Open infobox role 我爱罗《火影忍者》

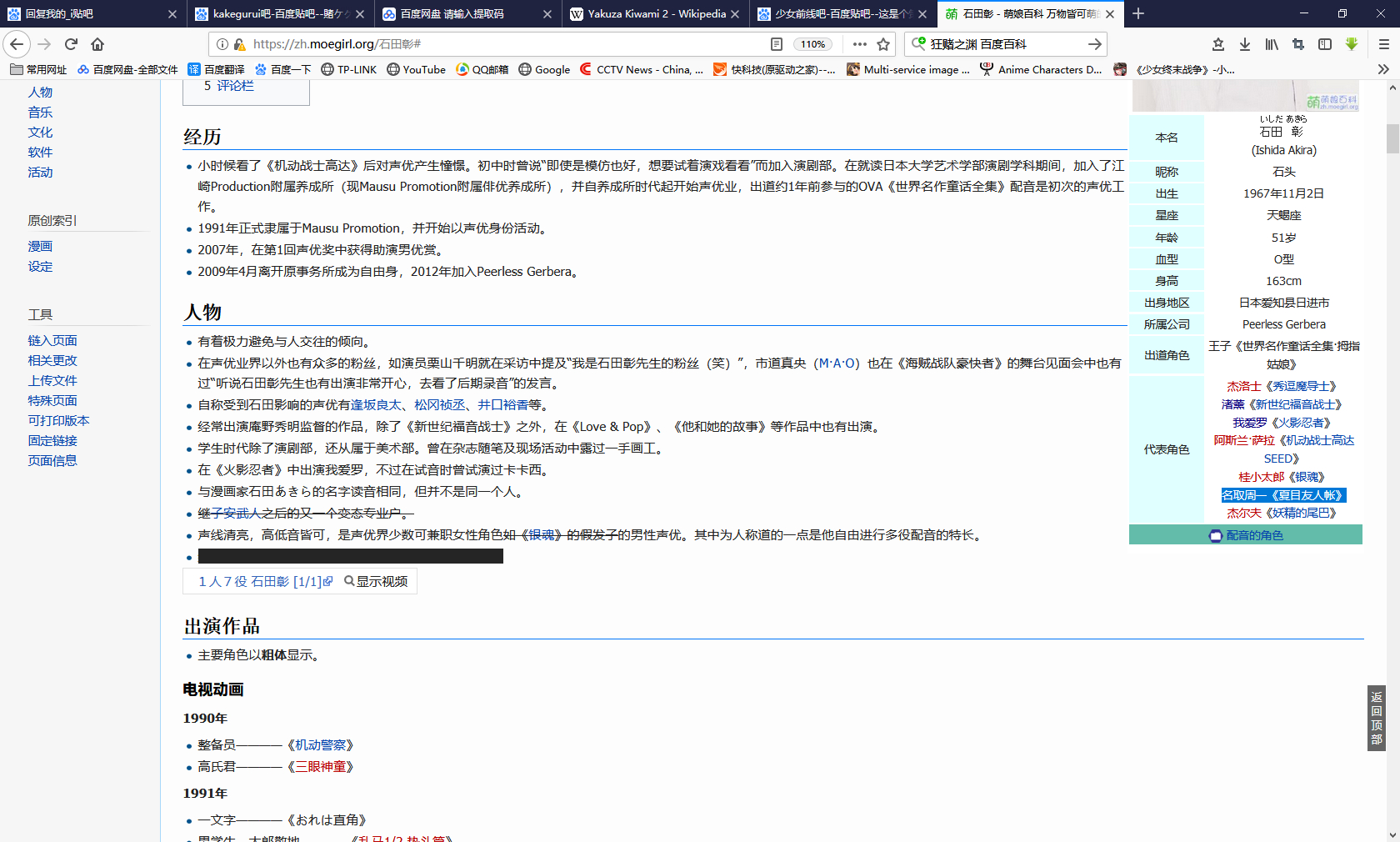pyautogui.click(x=1283, y=423)
